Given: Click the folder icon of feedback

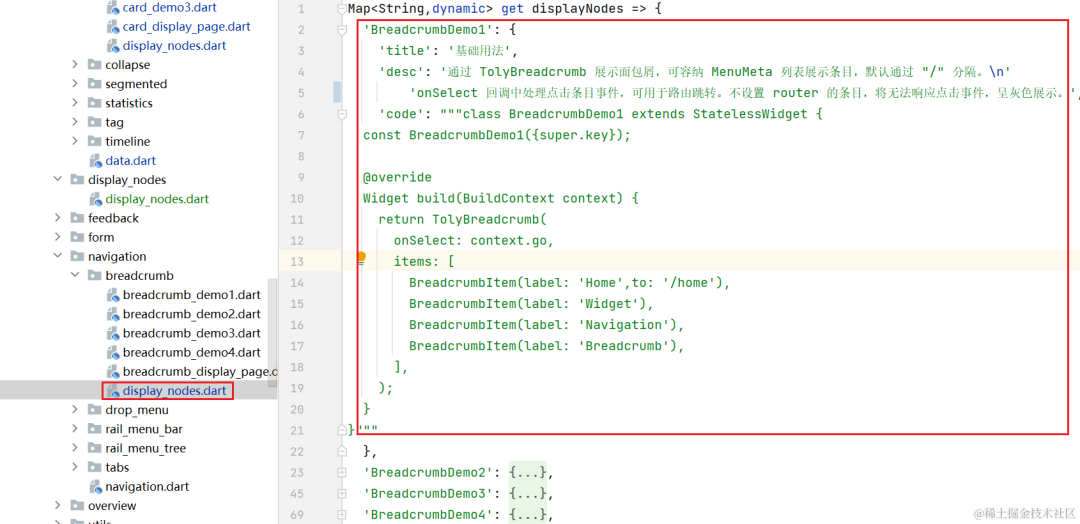Looking at the screenshot, I should (76, 218).
